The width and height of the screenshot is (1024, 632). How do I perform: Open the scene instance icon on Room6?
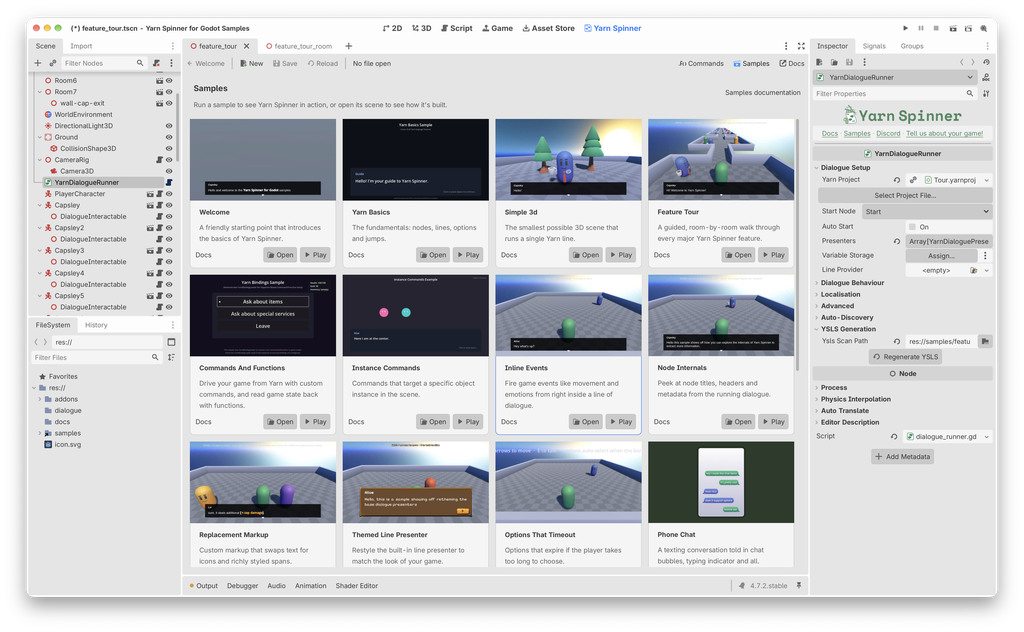tap(159, 81)
